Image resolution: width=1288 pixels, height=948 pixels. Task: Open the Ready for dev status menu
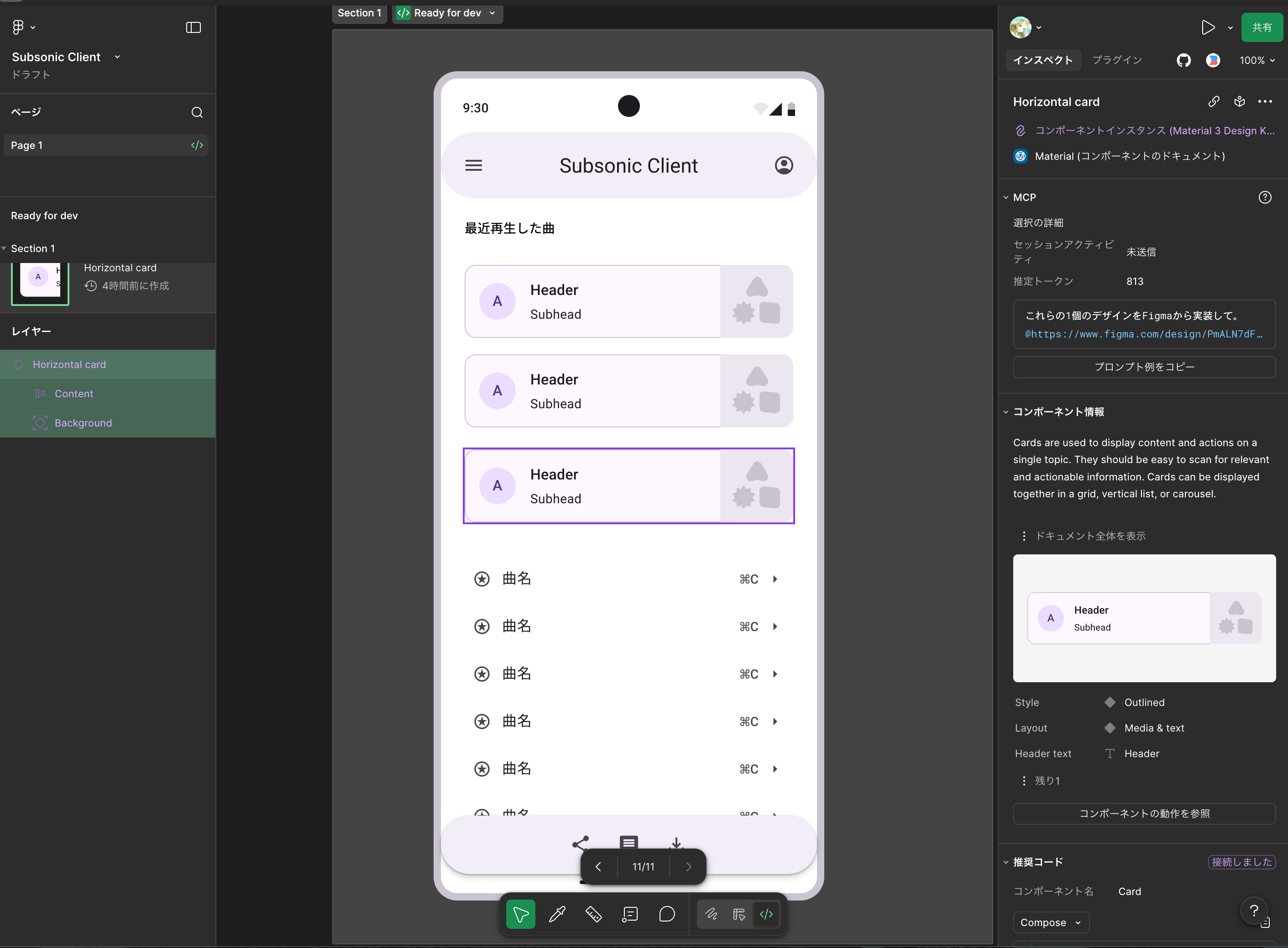[447, 13]
